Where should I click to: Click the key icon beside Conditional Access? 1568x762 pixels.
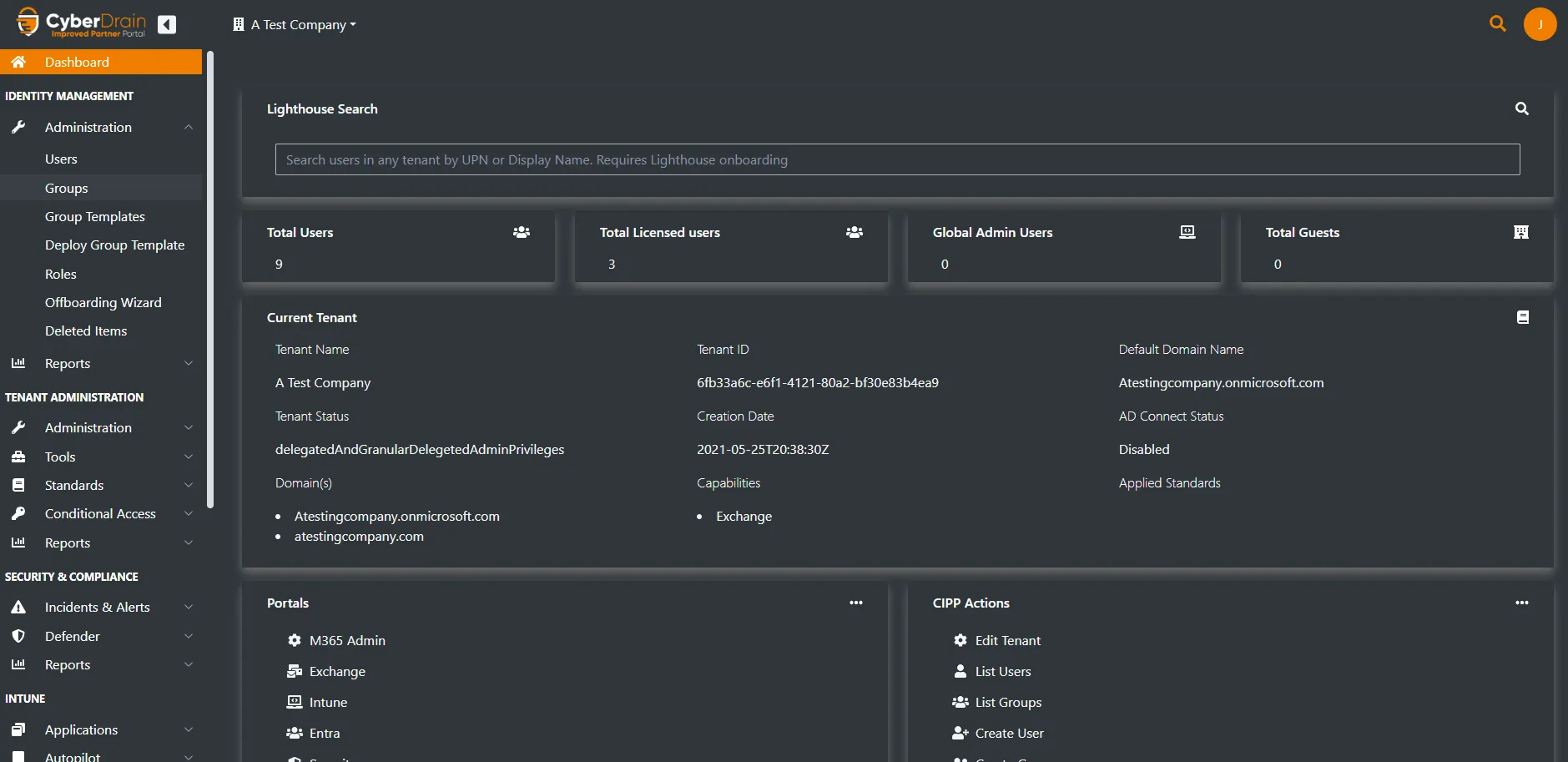click(x=18, y=513)
